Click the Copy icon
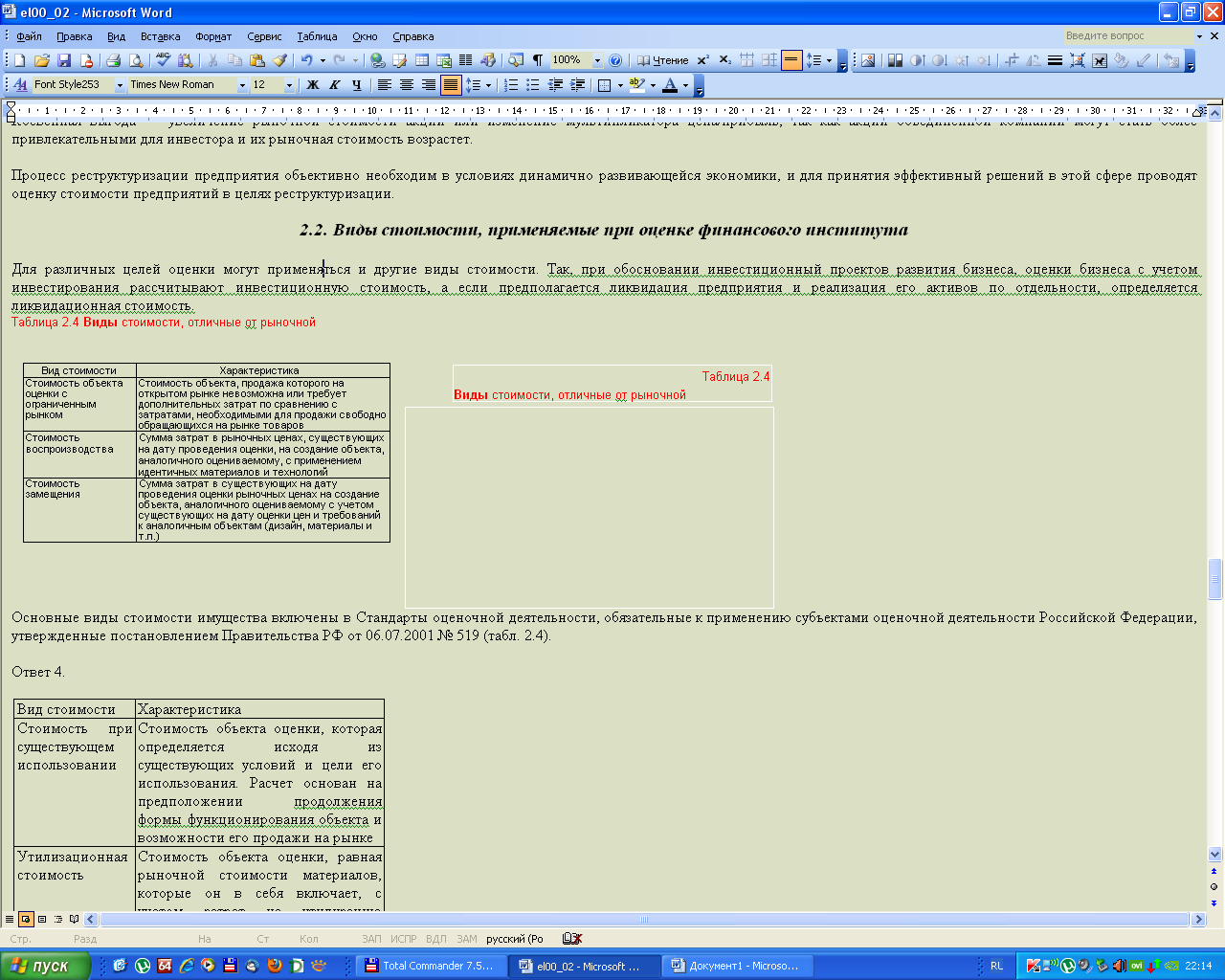1225x980 pixels. coord(234,60)
